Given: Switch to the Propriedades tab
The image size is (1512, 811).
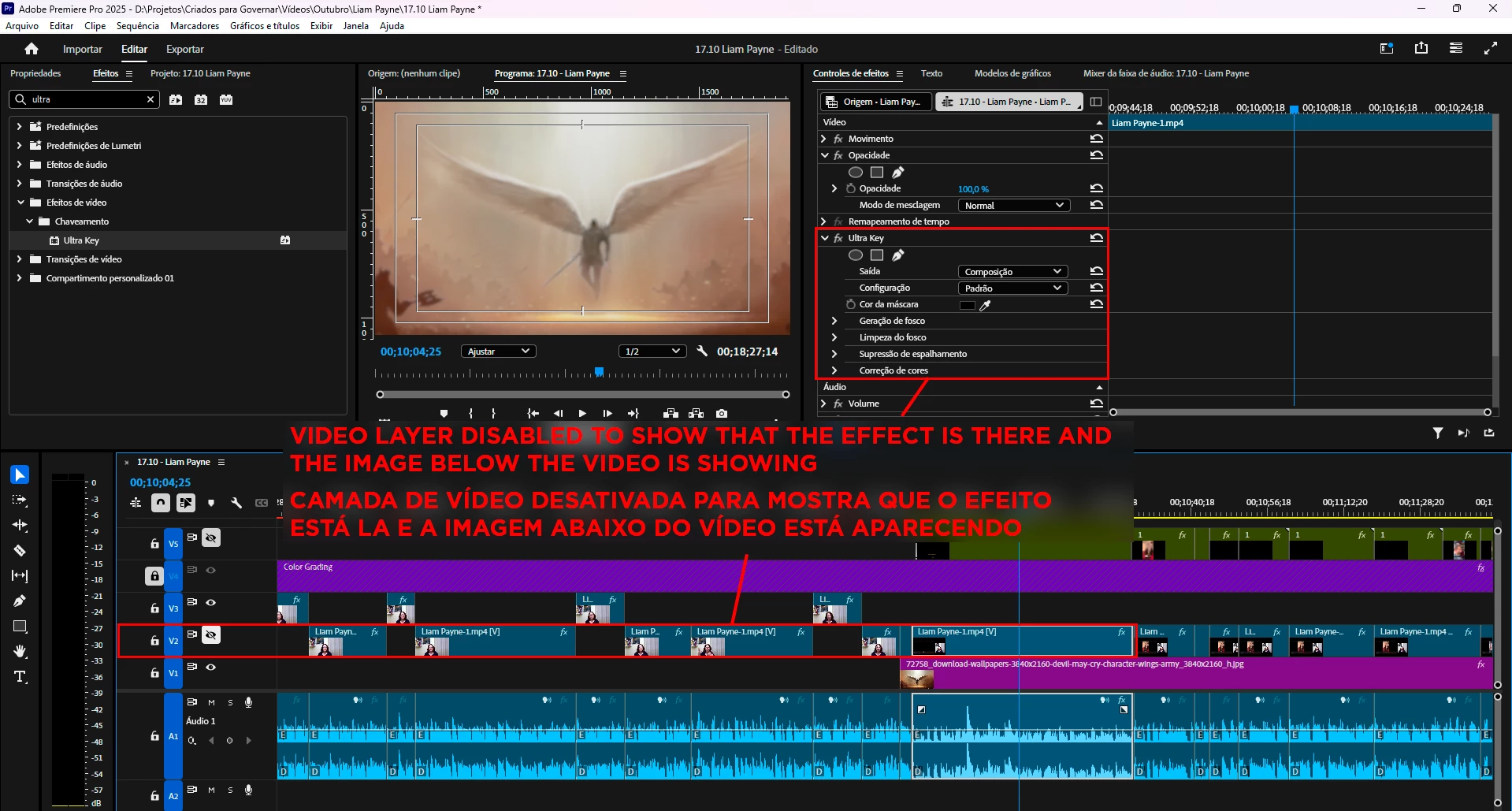Looking at the screenshot, I should (x=35, y=73).
